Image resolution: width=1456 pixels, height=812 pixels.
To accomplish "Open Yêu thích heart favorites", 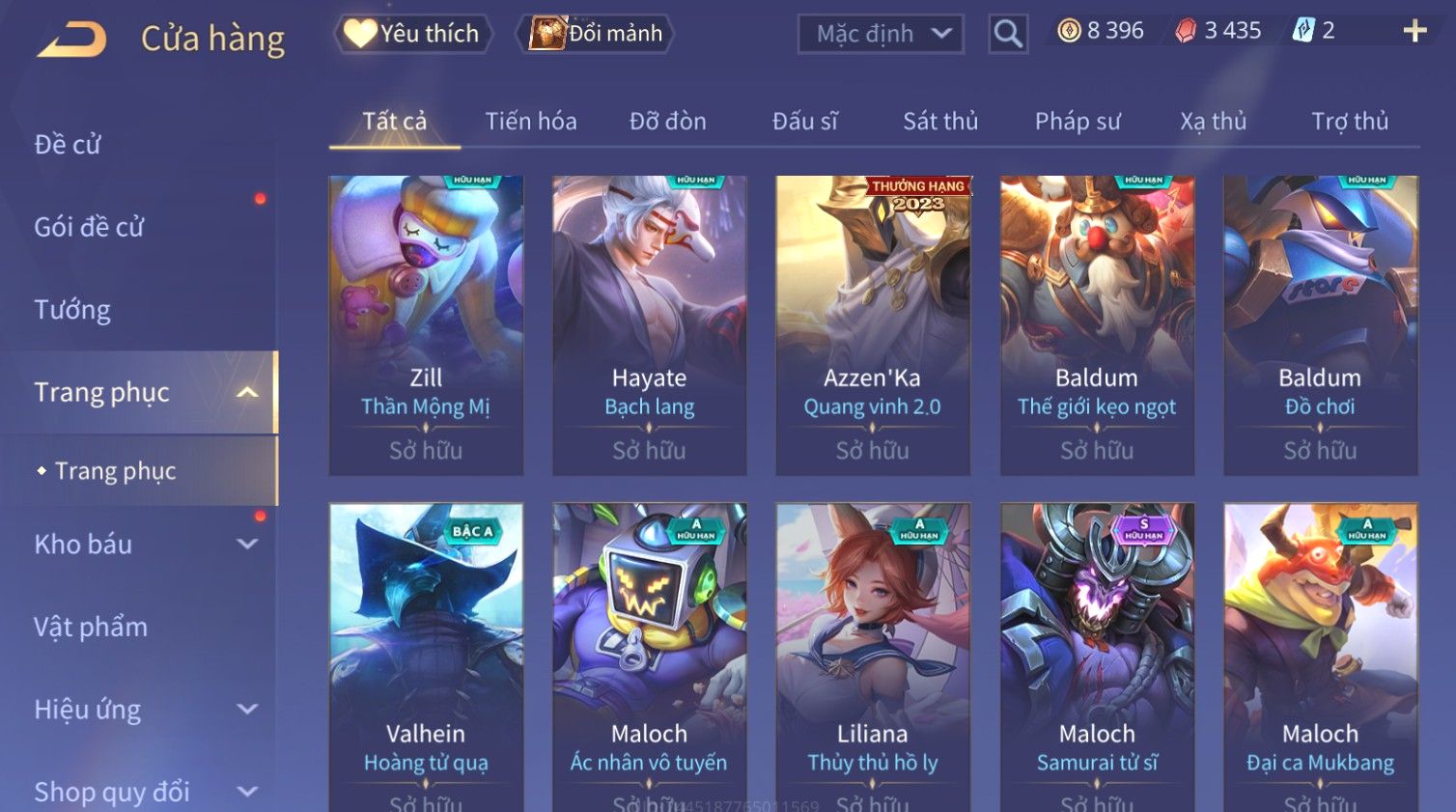I will pyautogui.click(x=413, y=34).
